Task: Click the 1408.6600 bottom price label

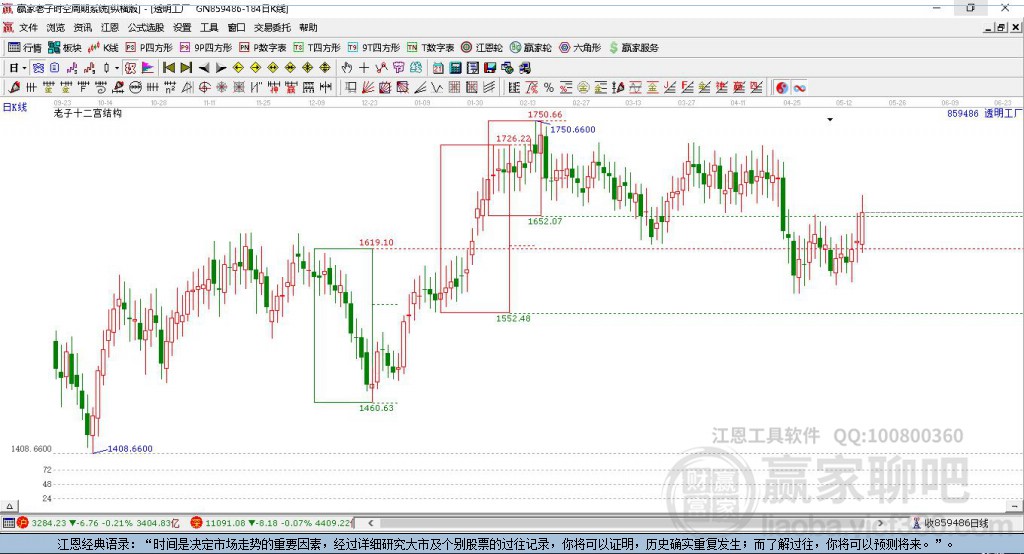Action: tap(130, 449)
